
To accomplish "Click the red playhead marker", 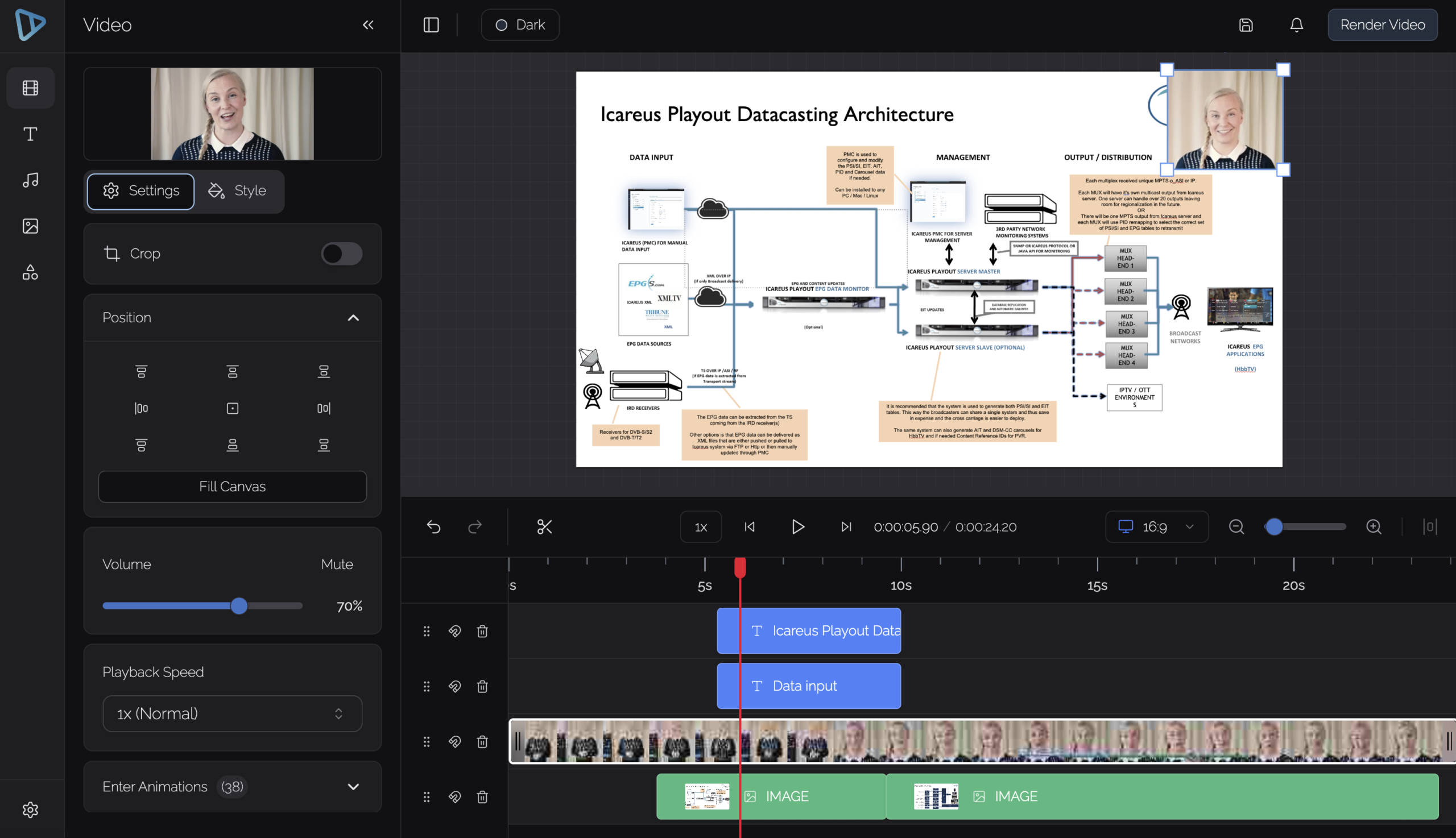I will [741, 567].
